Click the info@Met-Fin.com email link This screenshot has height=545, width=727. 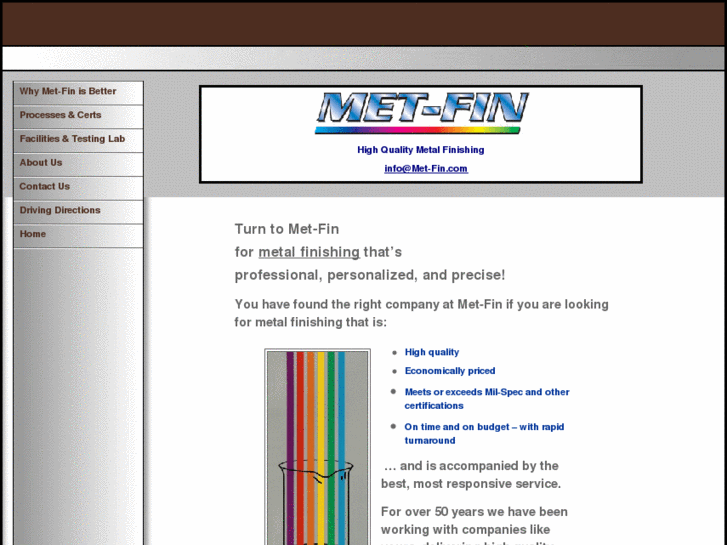pyautogui.click(x=426, y=169)
